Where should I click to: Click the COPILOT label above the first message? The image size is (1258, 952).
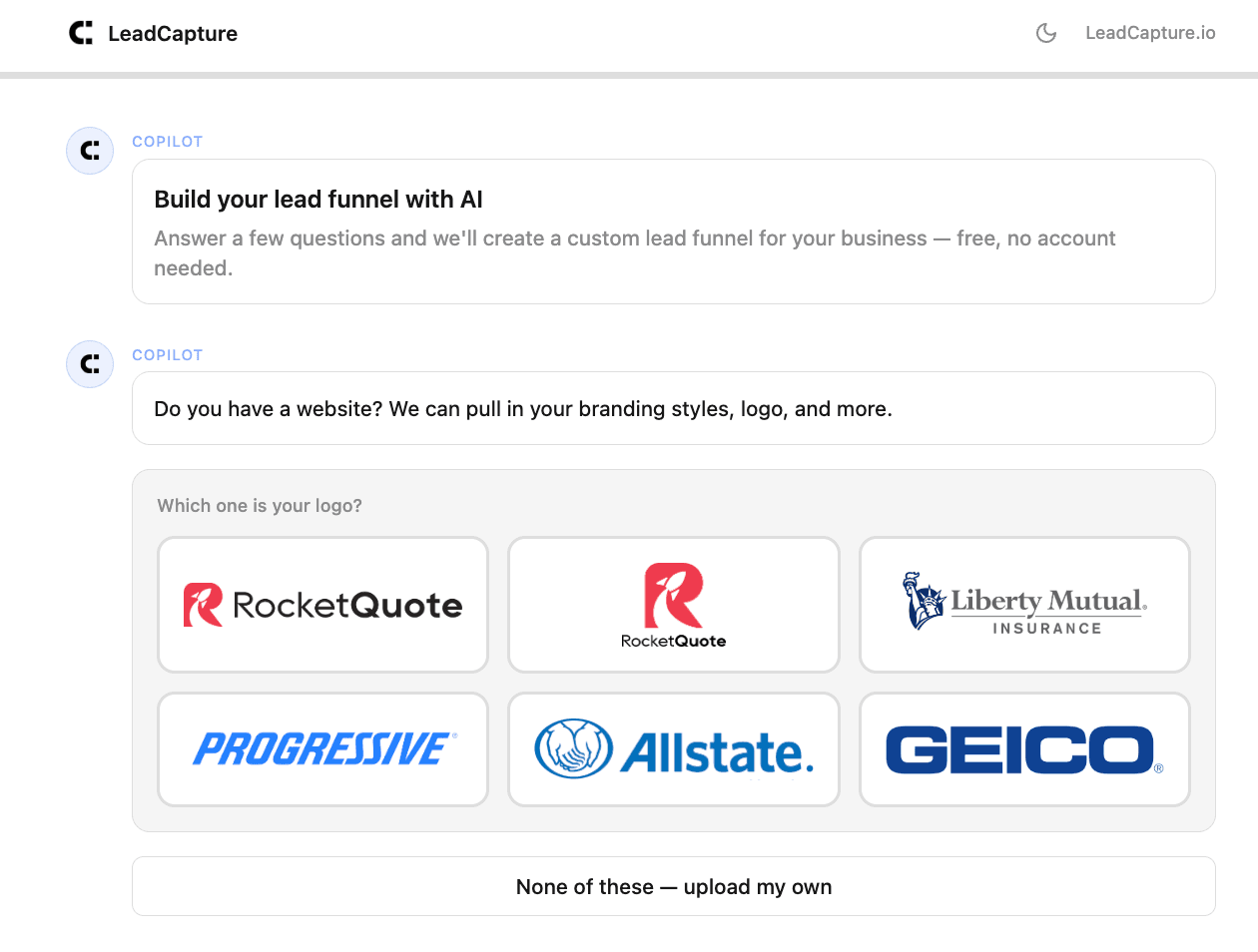[167, 141]
